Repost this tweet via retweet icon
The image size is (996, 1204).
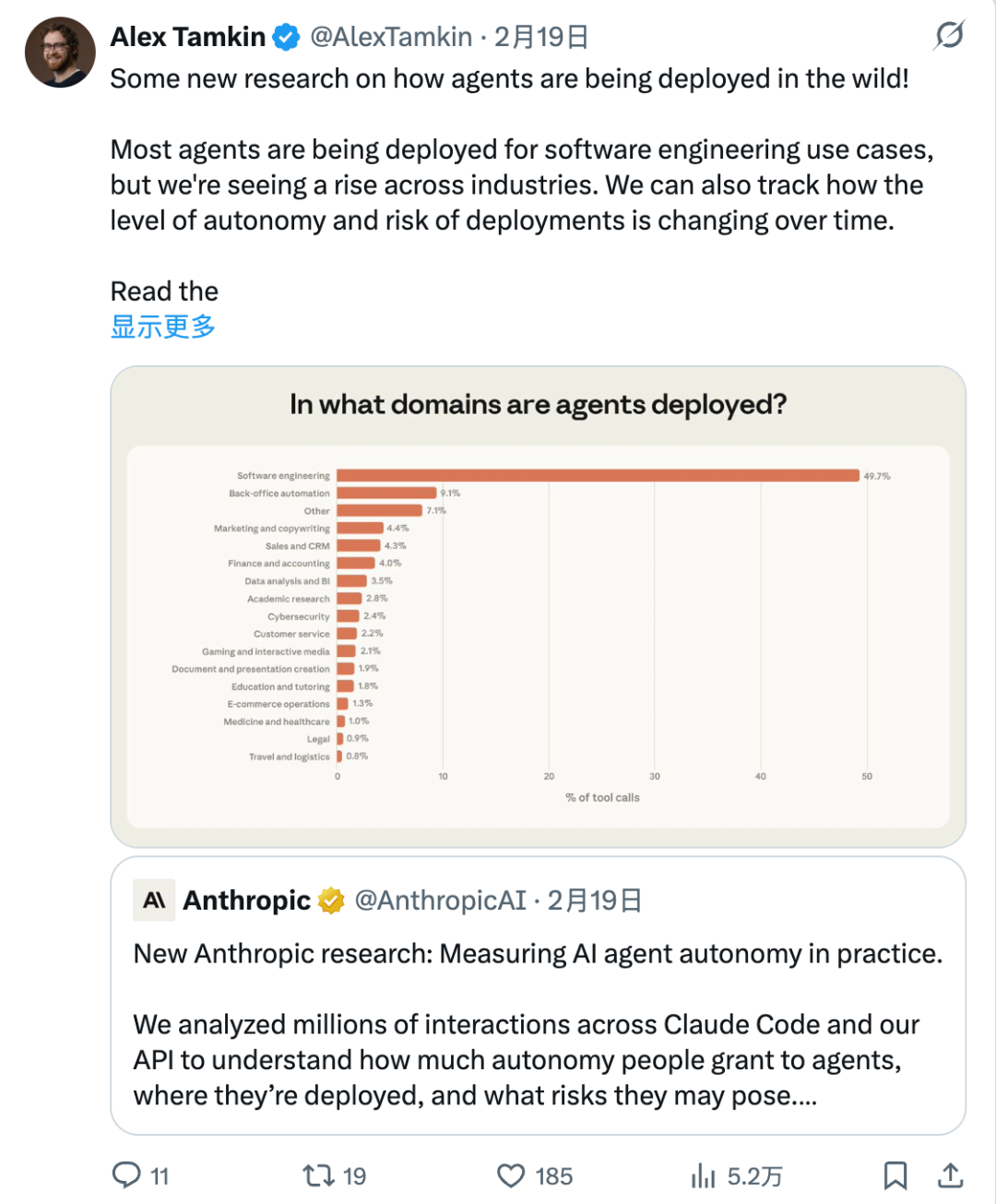point(318,1175)
